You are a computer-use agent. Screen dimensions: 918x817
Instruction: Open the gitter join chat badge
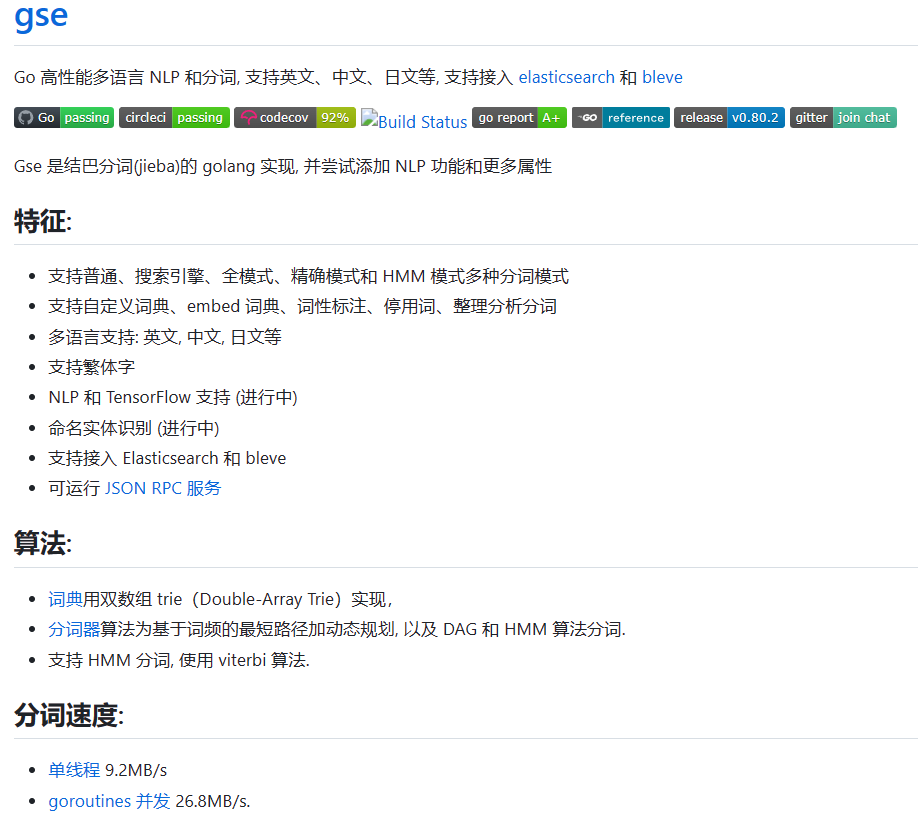point(843,118)
